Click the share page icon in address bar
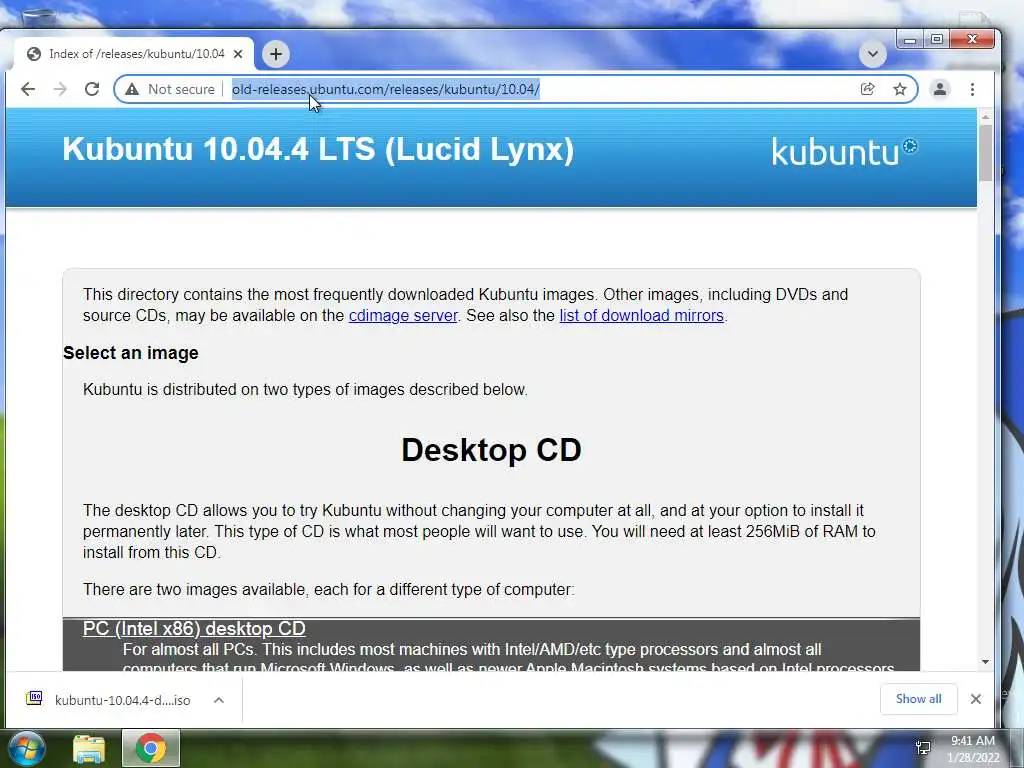Viewport: 1024px width, 768px height. click(x=867, y=89)
